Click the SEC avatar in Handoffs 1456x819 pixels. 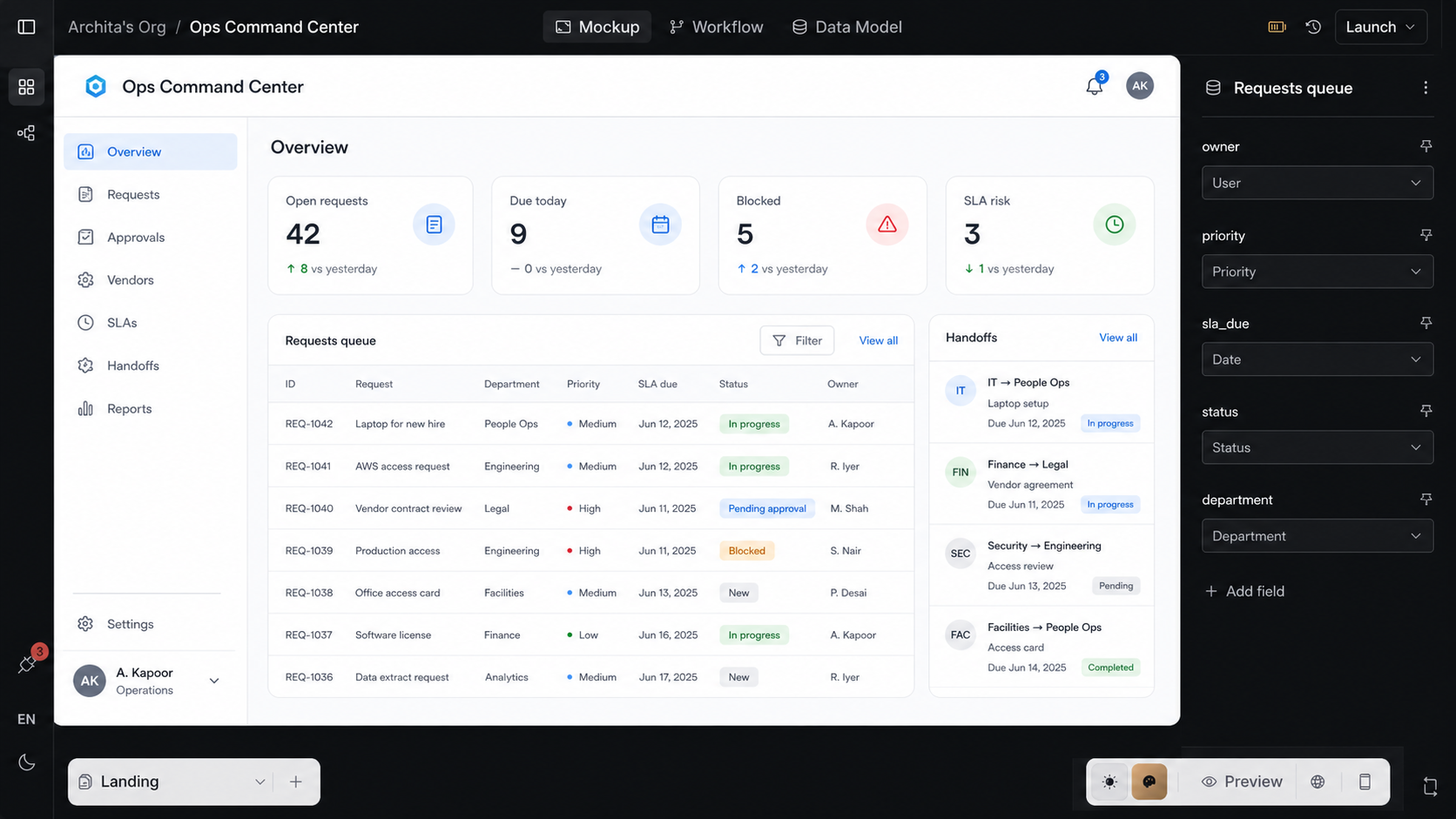pos(961,554)
